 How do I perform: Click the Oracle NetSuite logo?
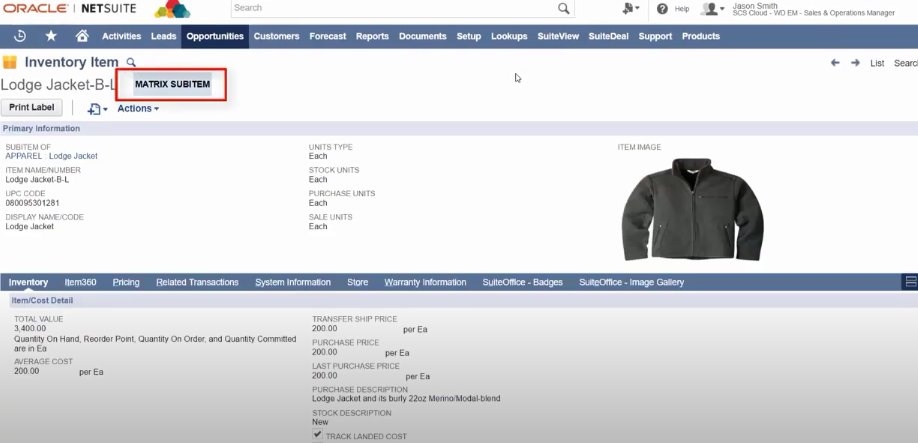tap(70, 8)
